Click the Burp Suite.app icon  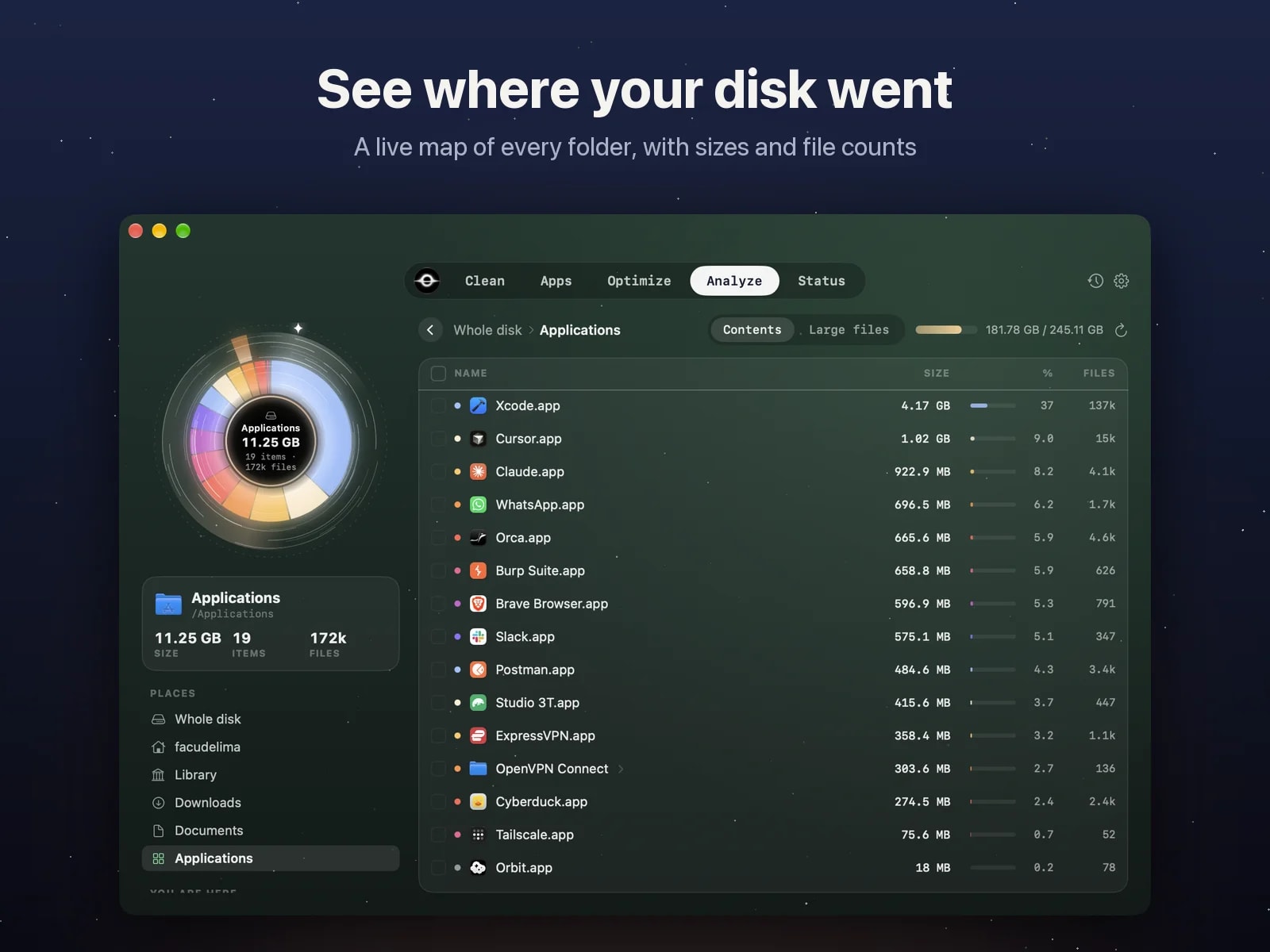478,570
